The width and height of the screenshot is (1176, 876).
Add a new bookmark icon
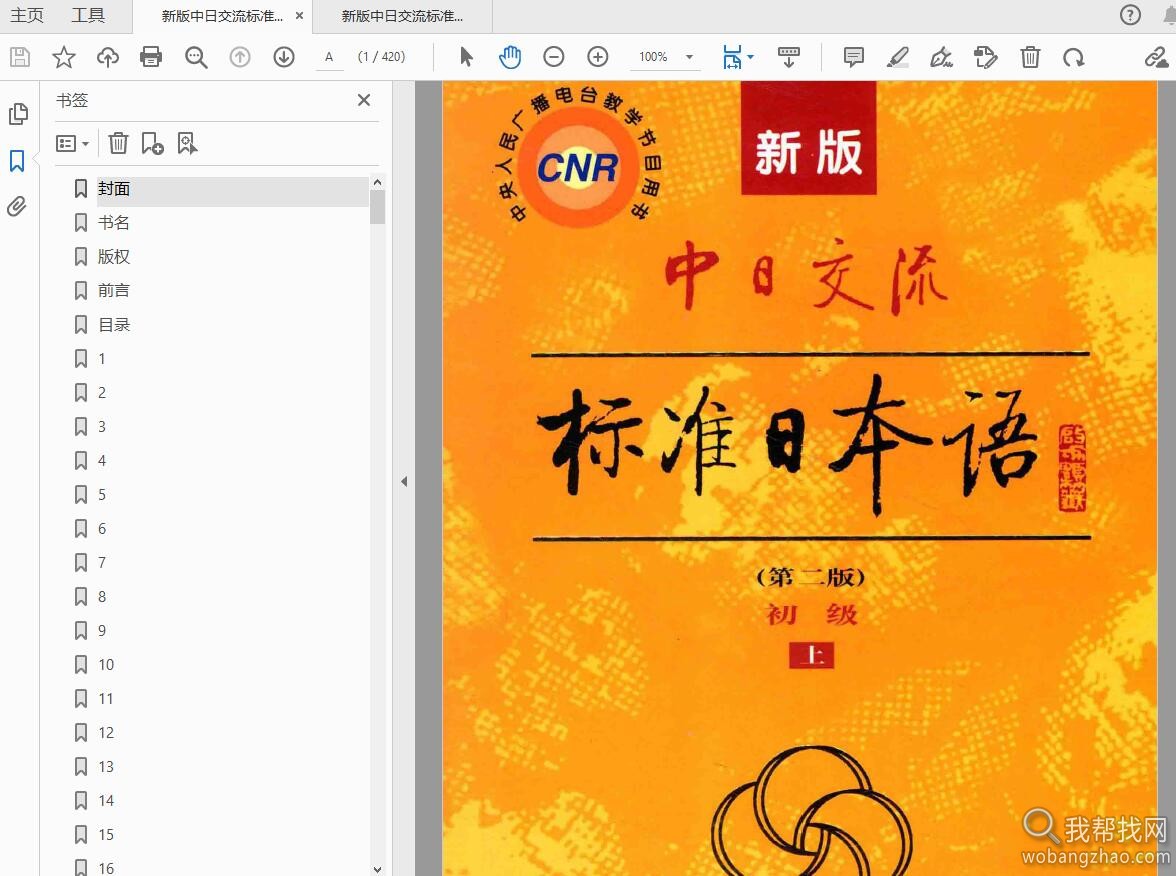coord(152,143)
